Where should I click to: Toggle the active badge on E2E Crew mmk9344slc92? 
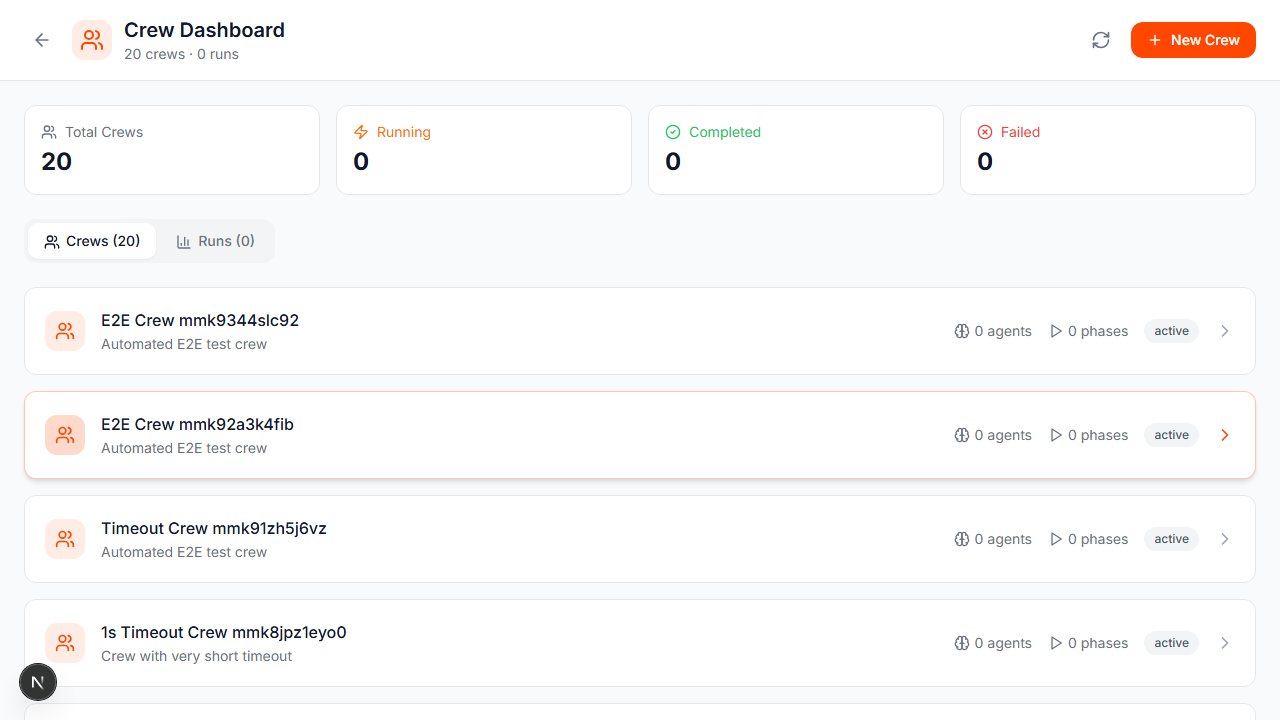pos(1171,330)
